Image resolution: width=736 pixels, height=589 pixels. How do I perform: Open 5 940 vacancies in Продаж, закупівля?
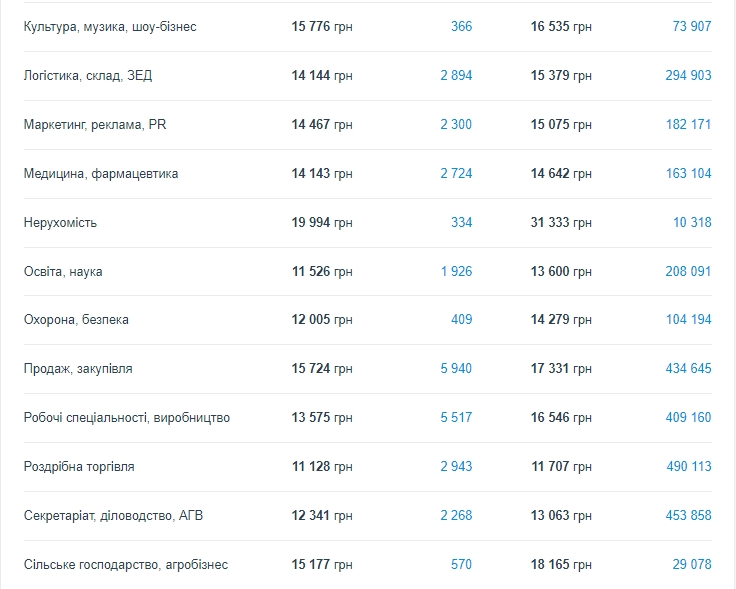(456, 369)
